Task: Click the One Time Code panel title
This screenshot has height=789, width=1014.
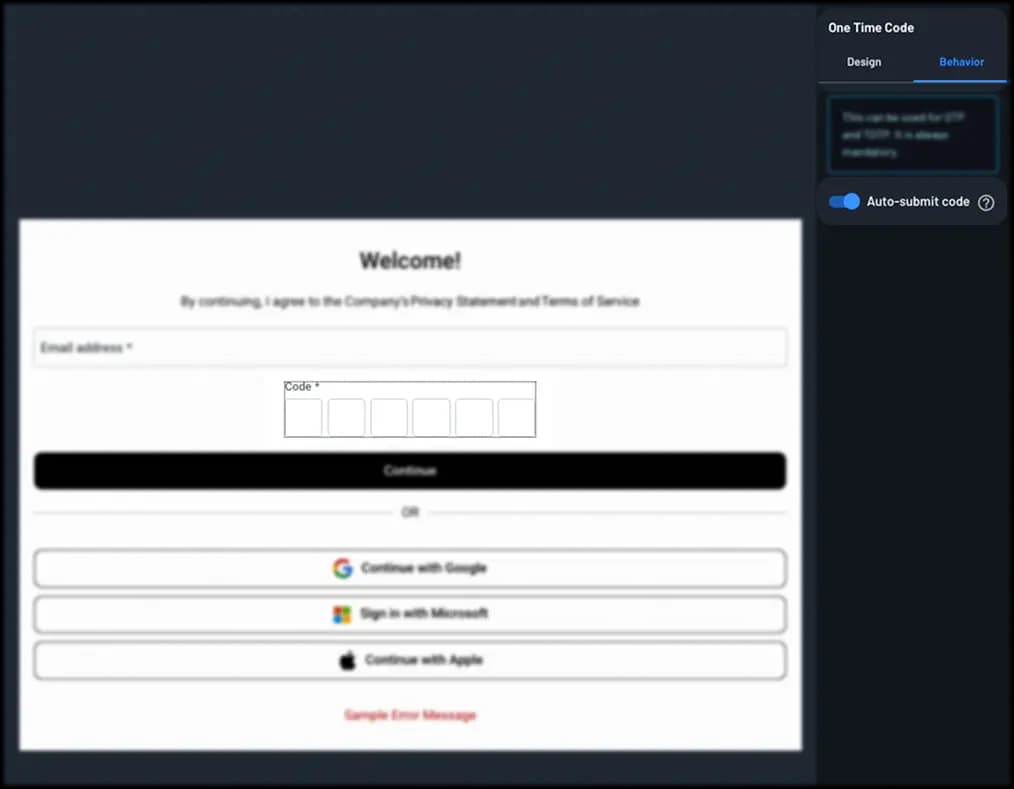Action: pos(871,28)
